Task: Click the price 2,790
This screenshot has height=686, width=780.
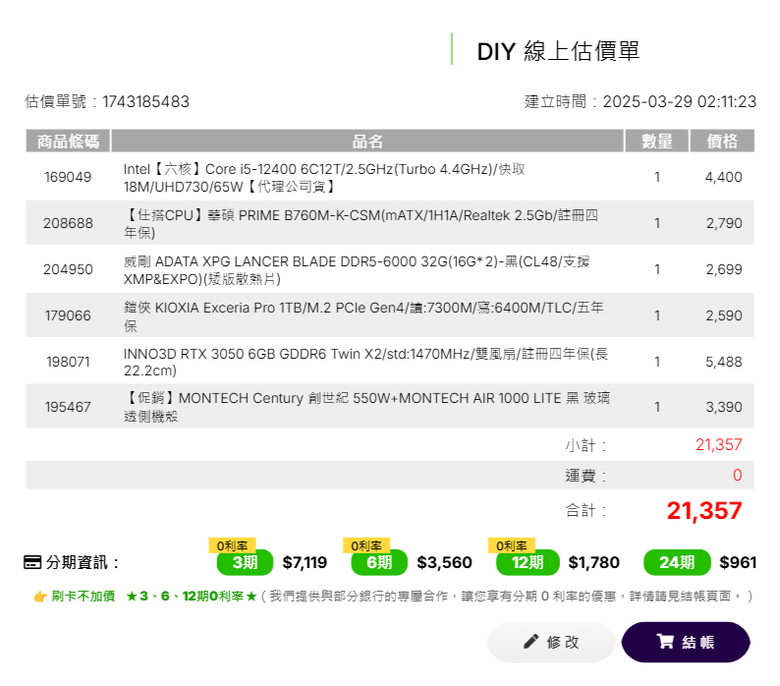Action: click(x=724, y=223)
